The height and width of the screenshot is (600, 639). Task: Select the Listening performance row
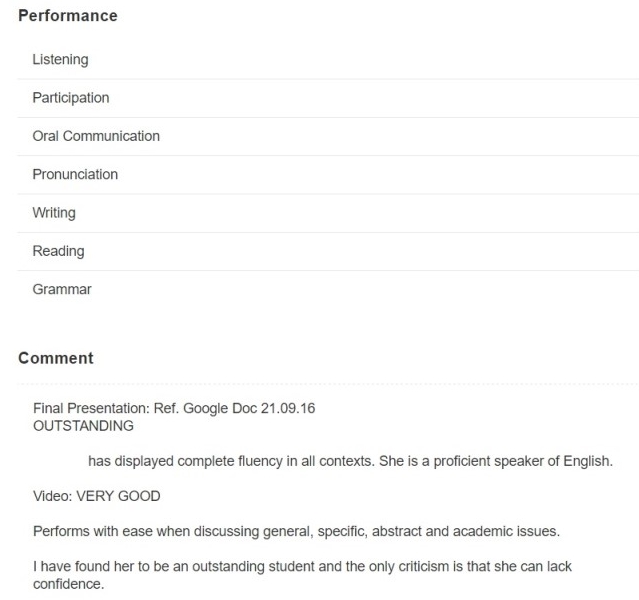(328, 60)
